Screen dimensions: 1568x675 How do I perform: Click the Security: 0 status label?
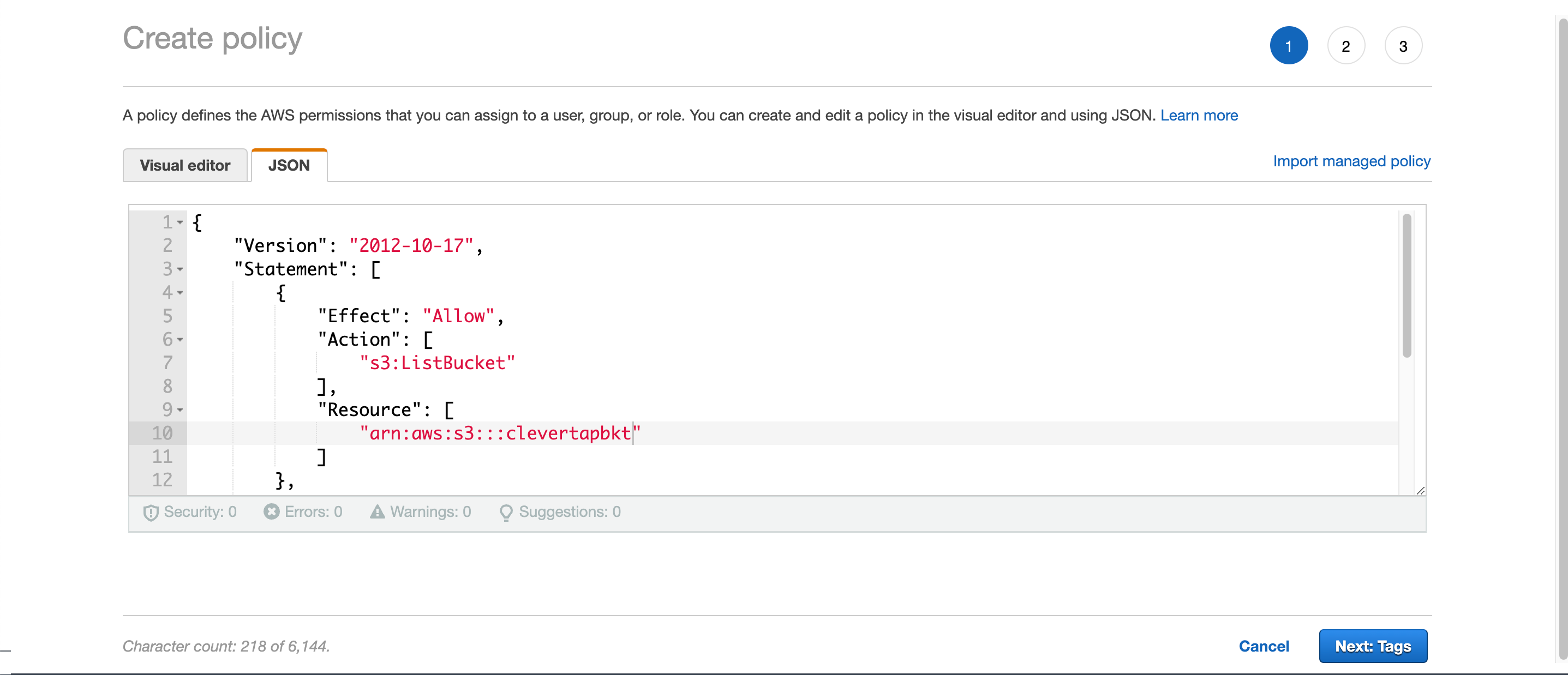coord(200,512)
